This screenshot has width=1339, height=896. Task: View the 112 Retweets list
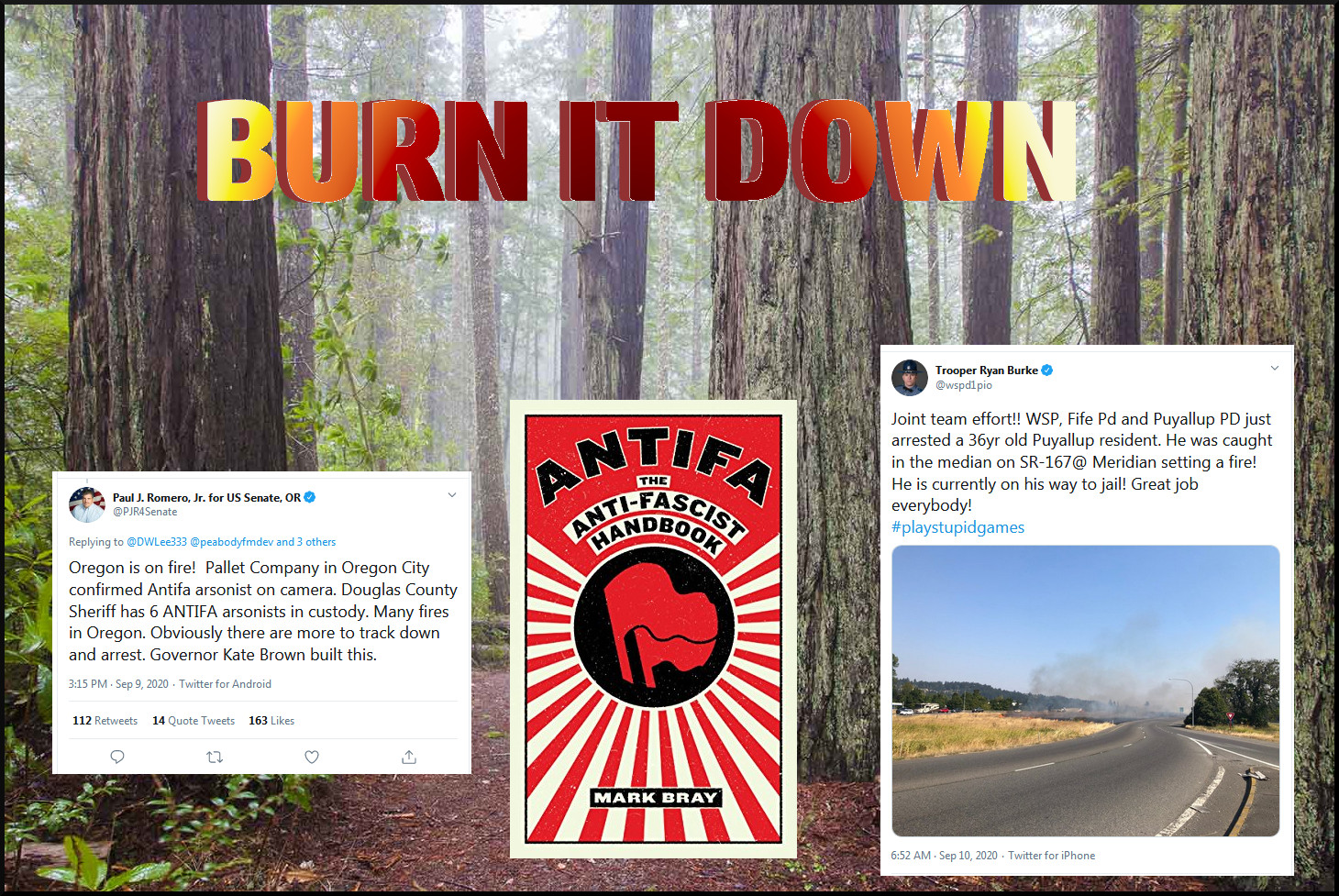coord(105,721)
